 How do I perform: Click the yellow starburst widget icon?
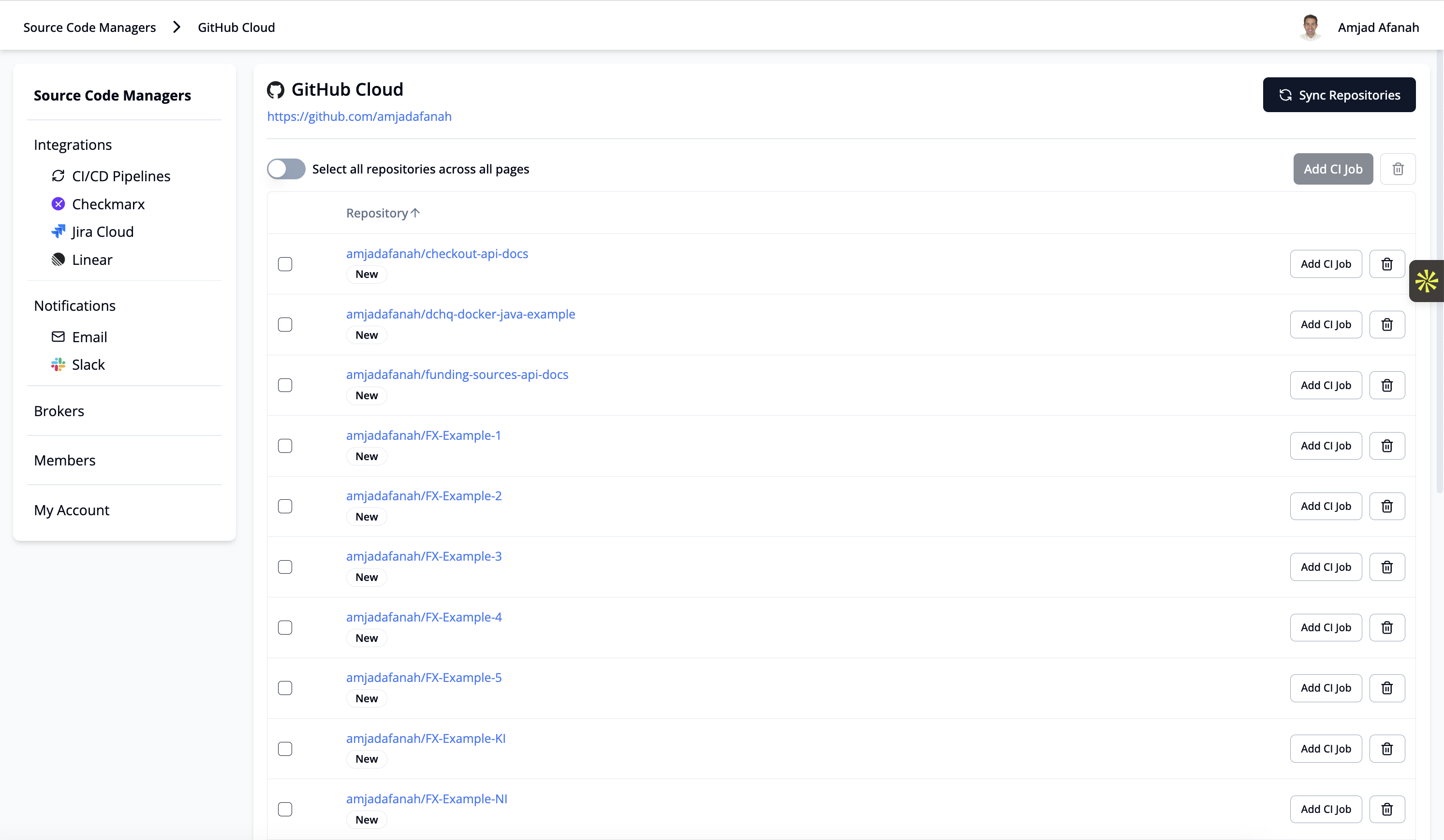pyautogui.click(x=1426, y=281)
